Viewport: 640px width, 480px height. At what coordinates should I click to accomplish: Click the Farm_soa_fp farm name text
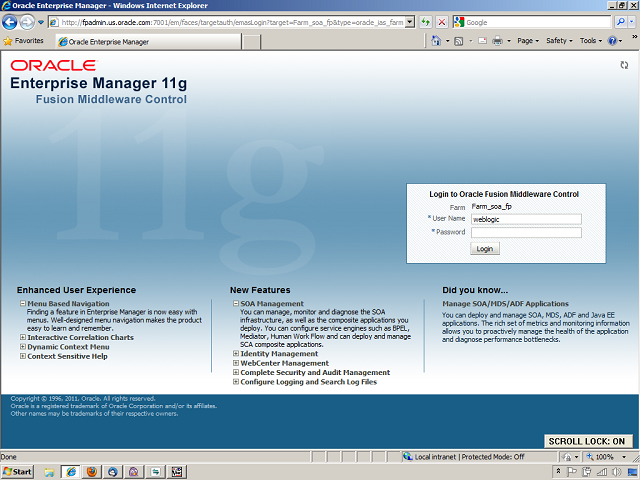[491, 207]
